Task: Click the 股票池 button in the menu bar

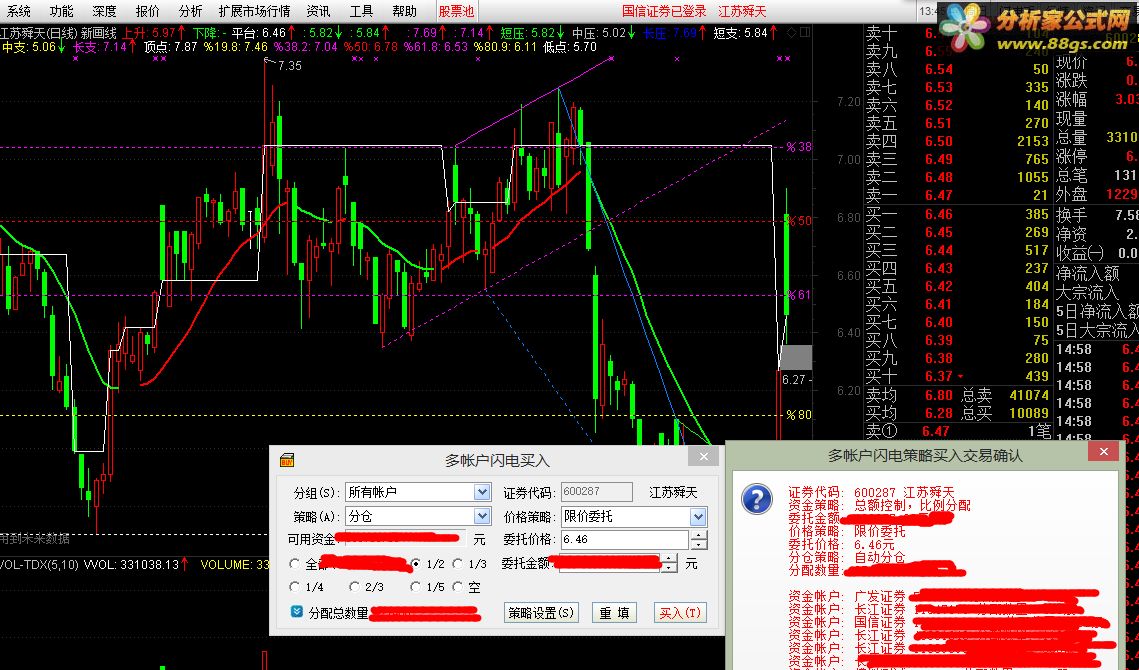Action: pos(456,11)
